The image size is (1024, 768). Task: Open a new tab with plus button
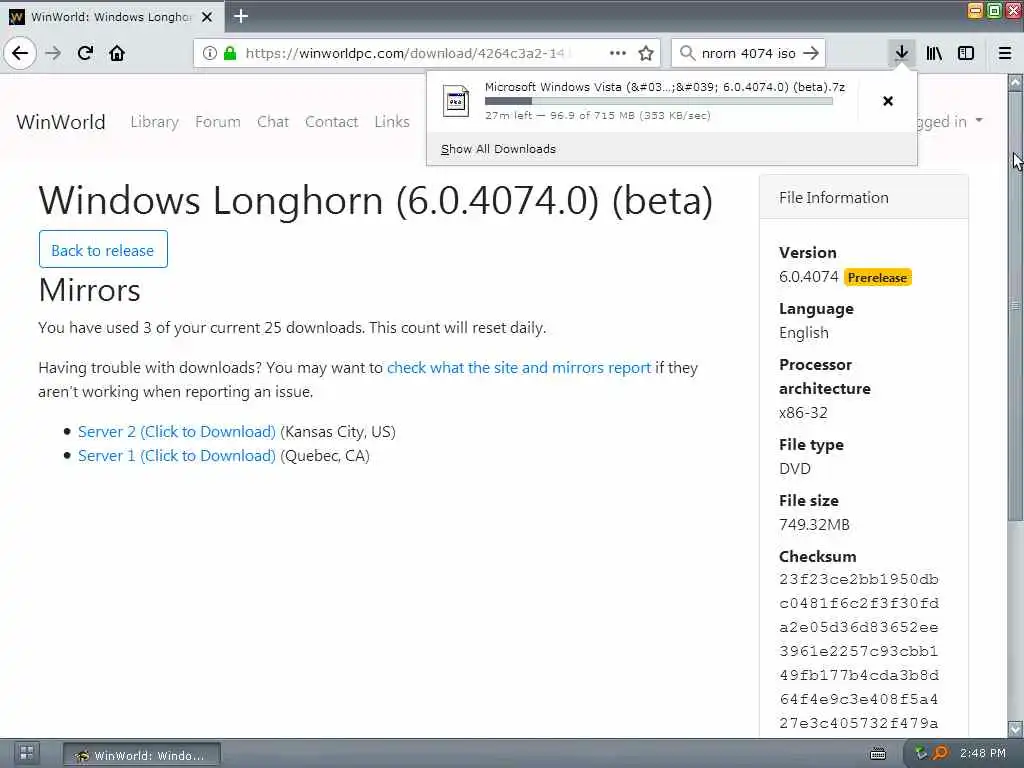(241, 16)
